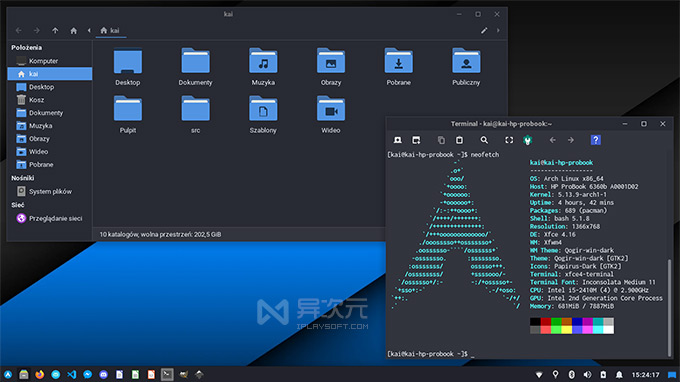Launch LibreOffice Impress from the taskbar
The width and height of the screenshot is (680, 382).
151,374
